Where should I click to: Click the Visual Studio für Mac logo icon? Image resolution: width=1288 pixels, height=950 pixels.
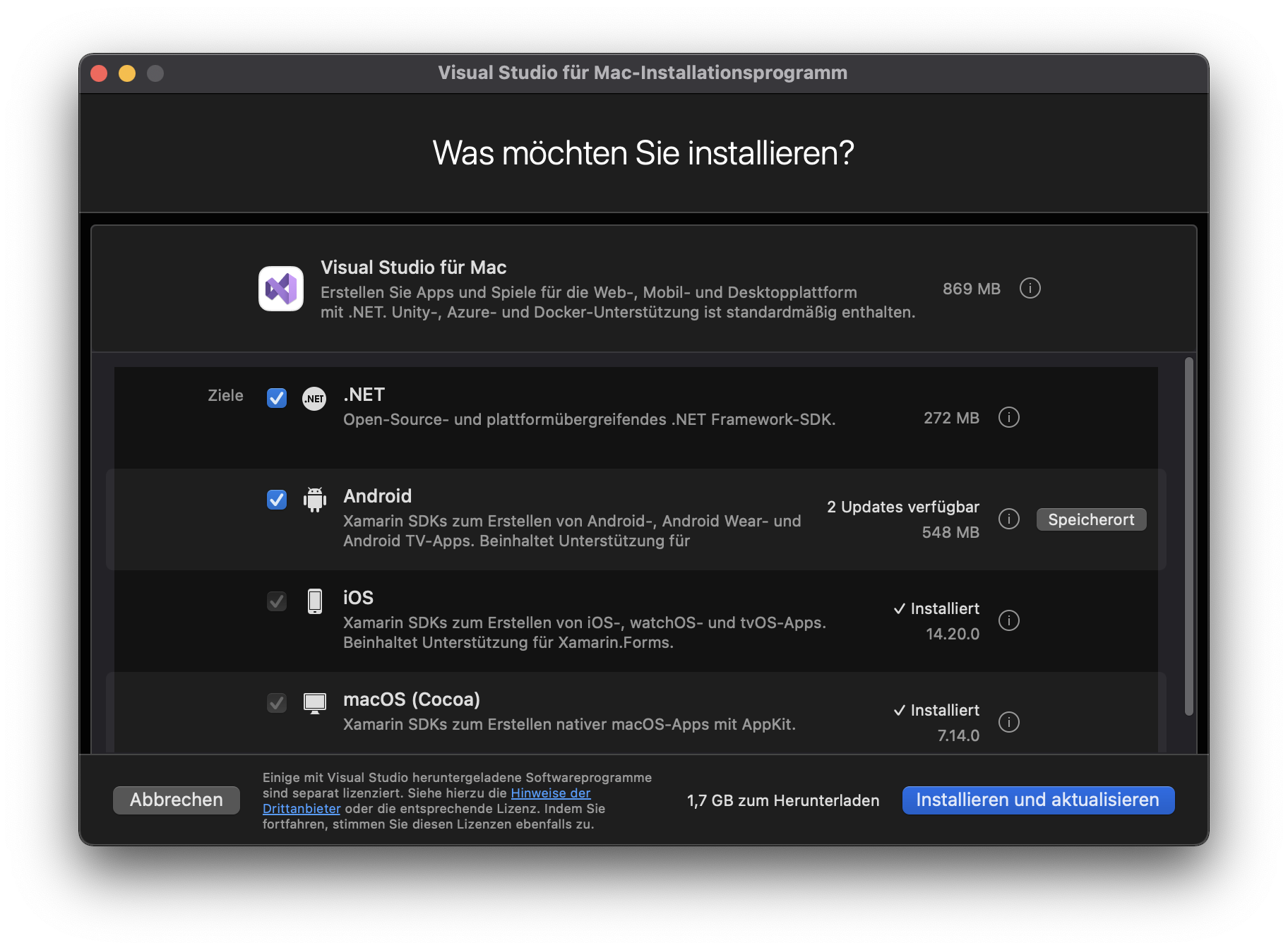281,289
